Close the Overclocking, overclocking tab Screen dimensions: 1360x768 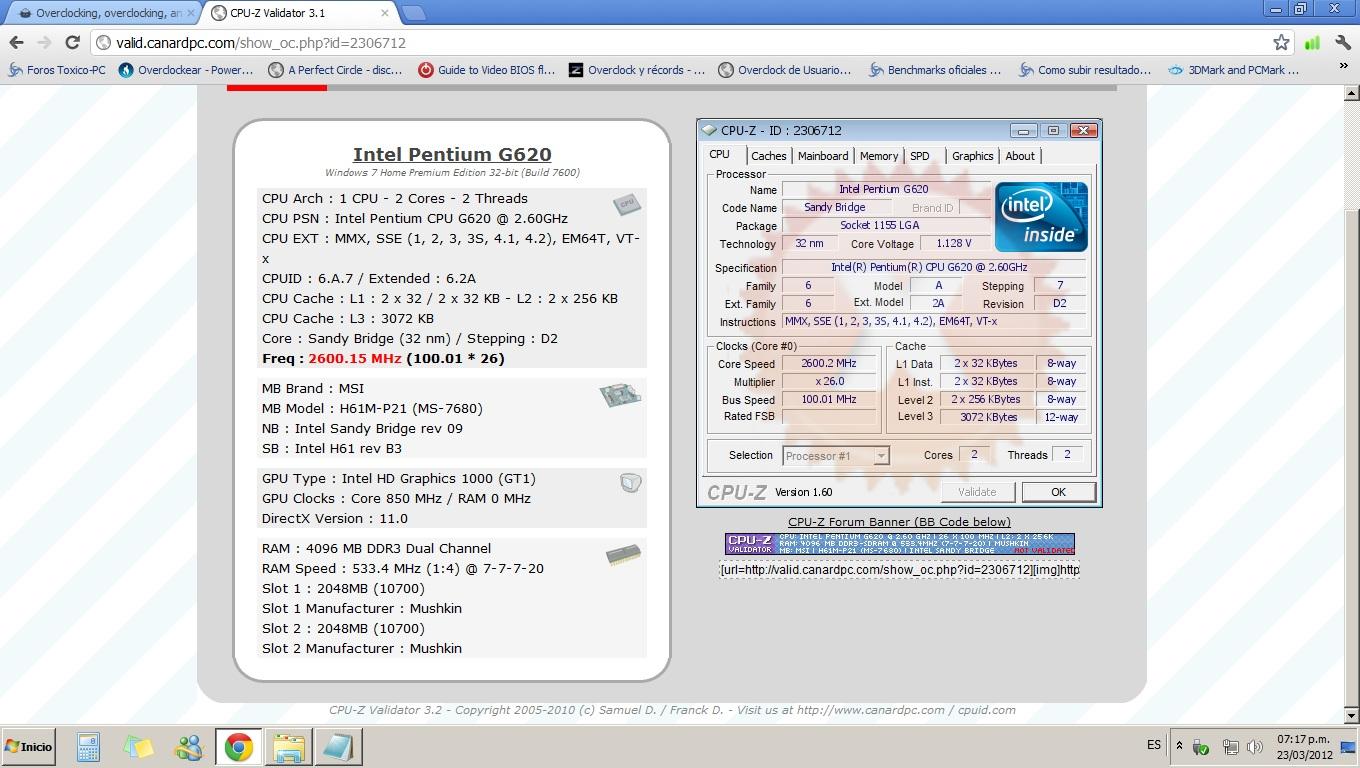tap(192, 13)
